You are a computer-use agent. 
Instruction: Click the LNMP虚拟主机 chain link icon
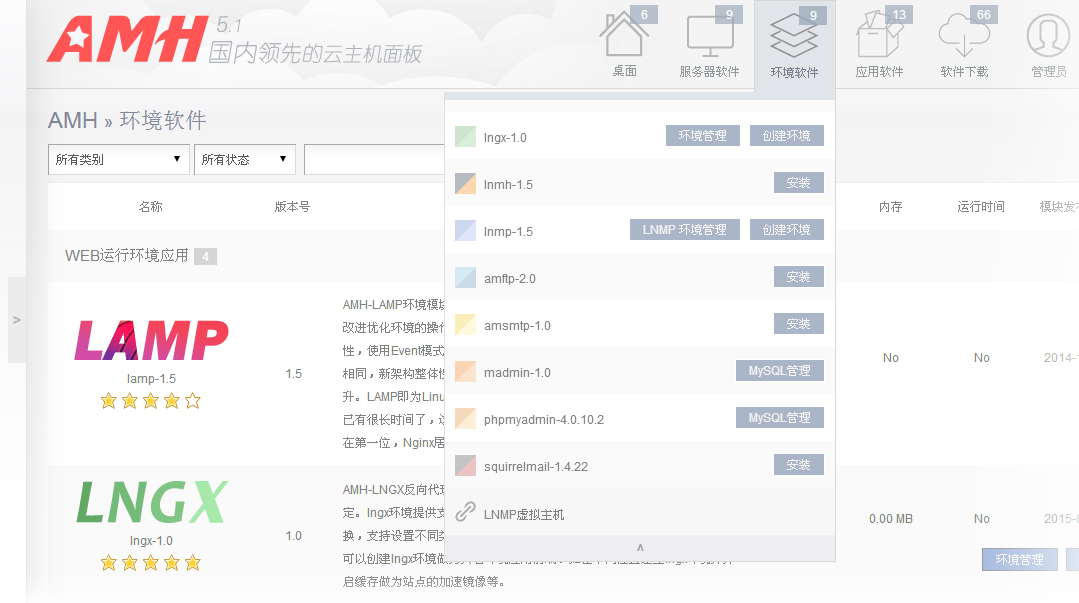coord(465,513)
